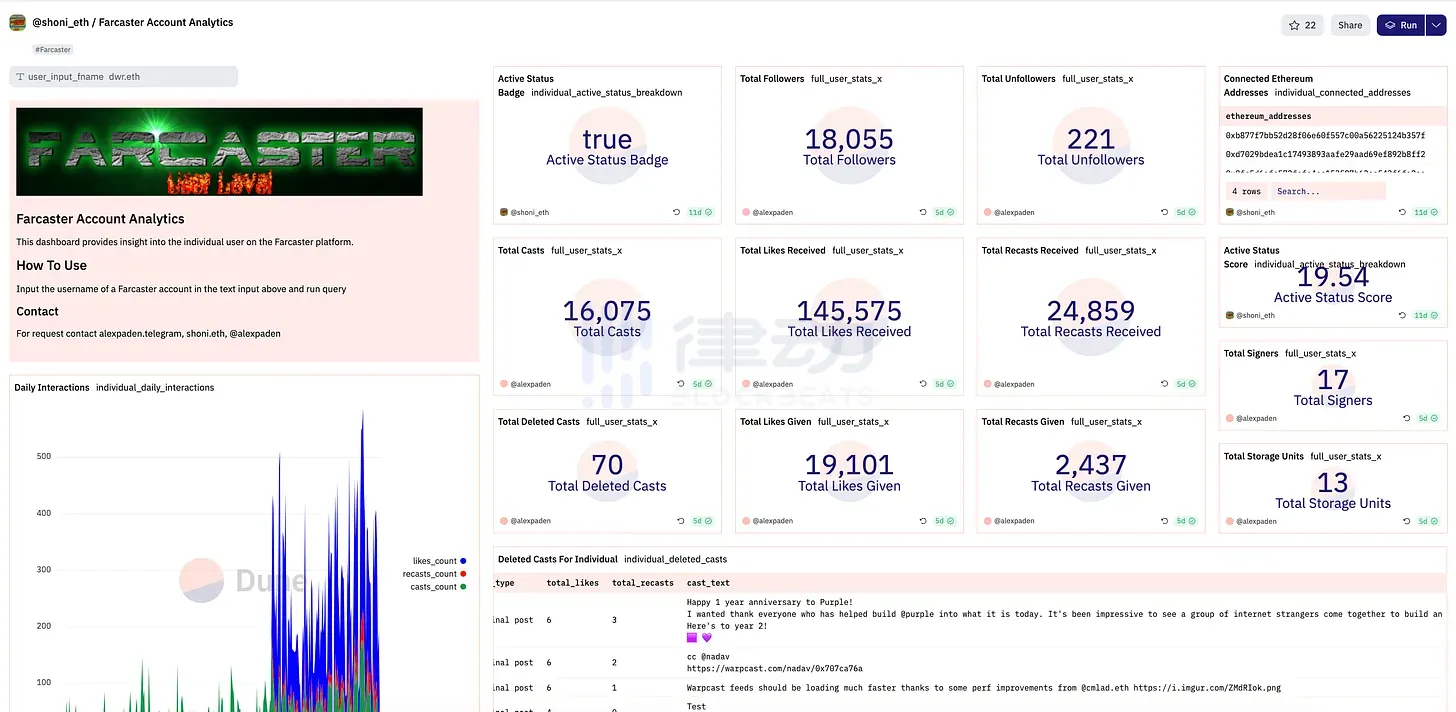
Task: Star this dashboard using the star button
Action: (1302, 25)
